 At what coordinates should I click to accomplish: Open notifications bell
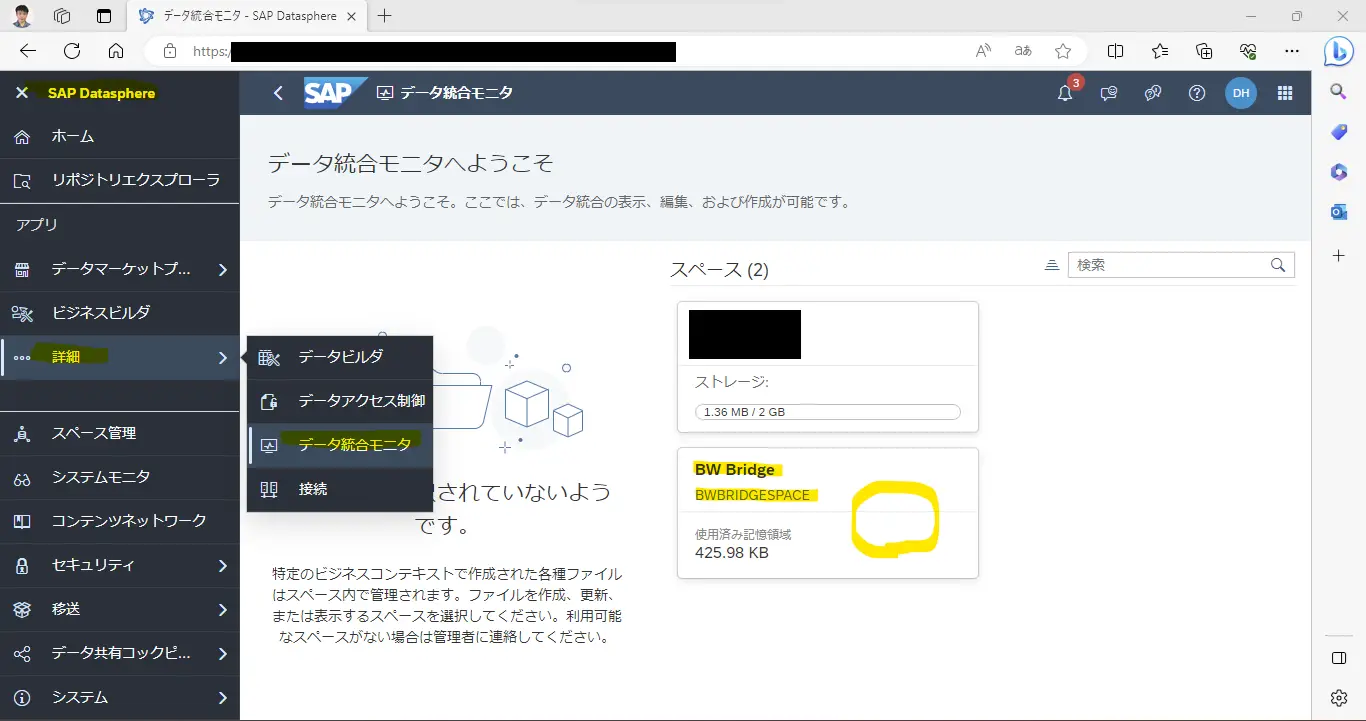[1065, 93]
